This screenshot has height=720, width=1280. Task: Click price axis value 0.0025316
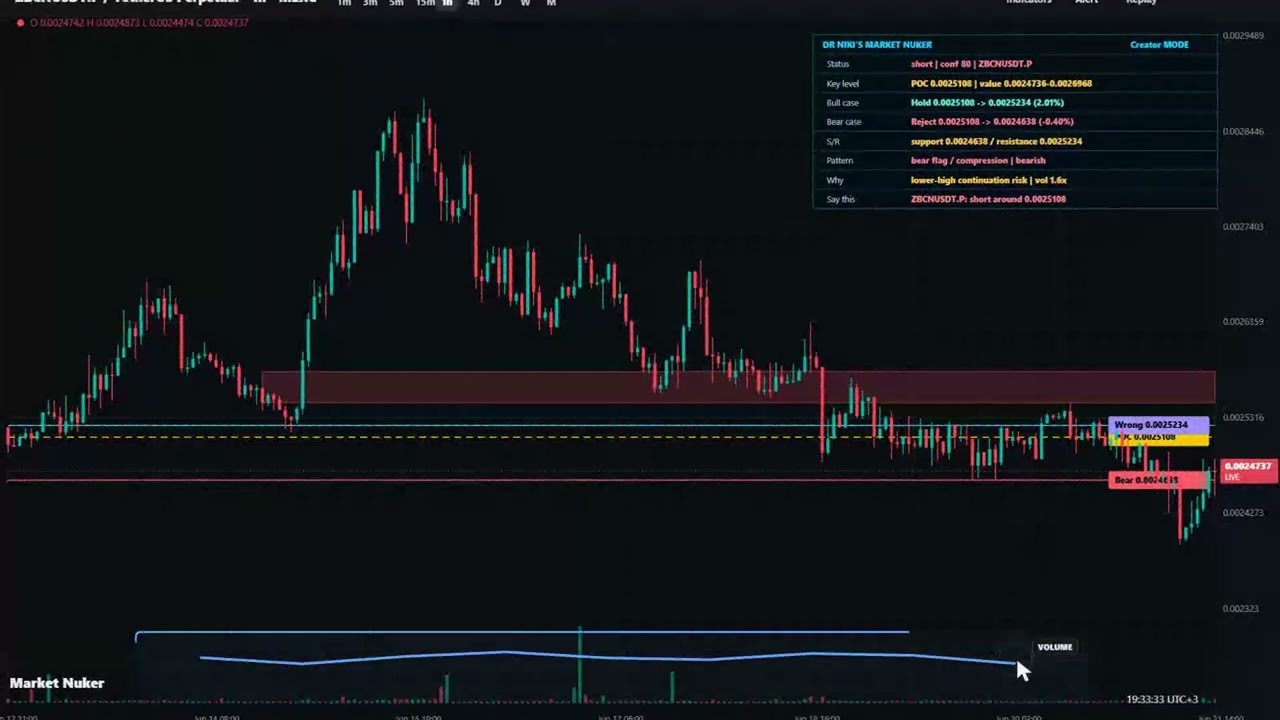click(1243, 417)
